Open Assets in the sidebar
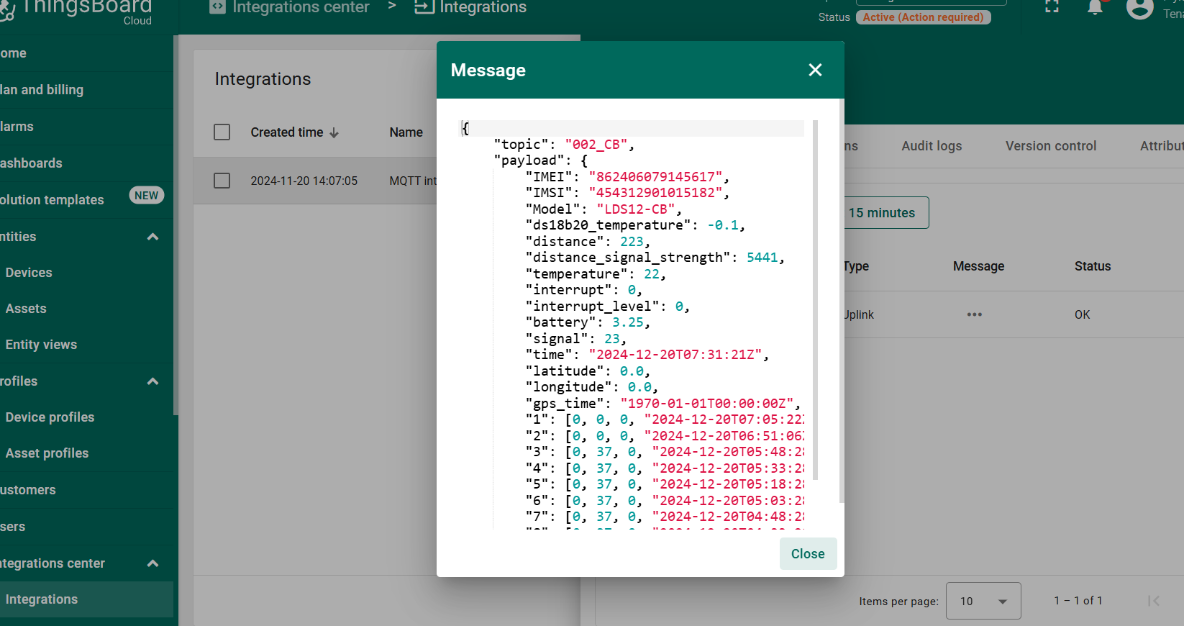 click(x=86, y=308)
